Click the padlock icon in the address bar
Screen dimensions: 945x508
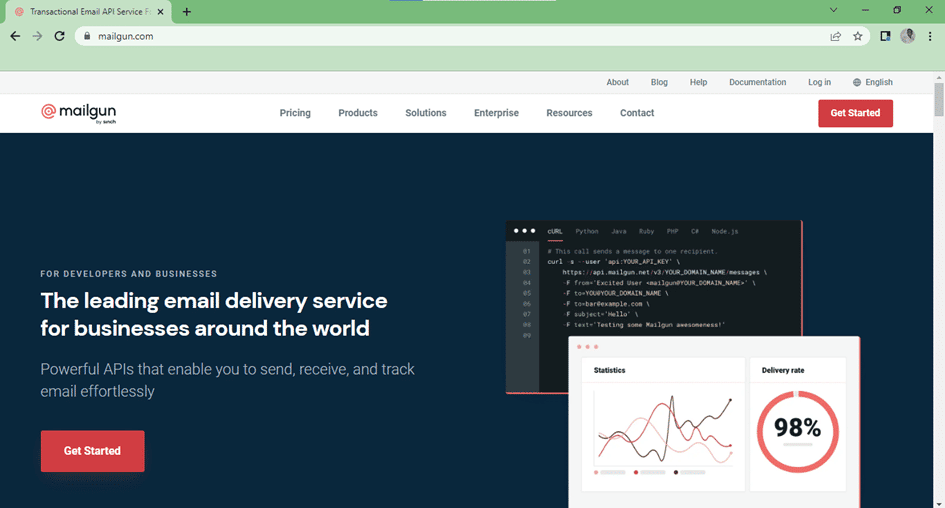coord(87,36)
